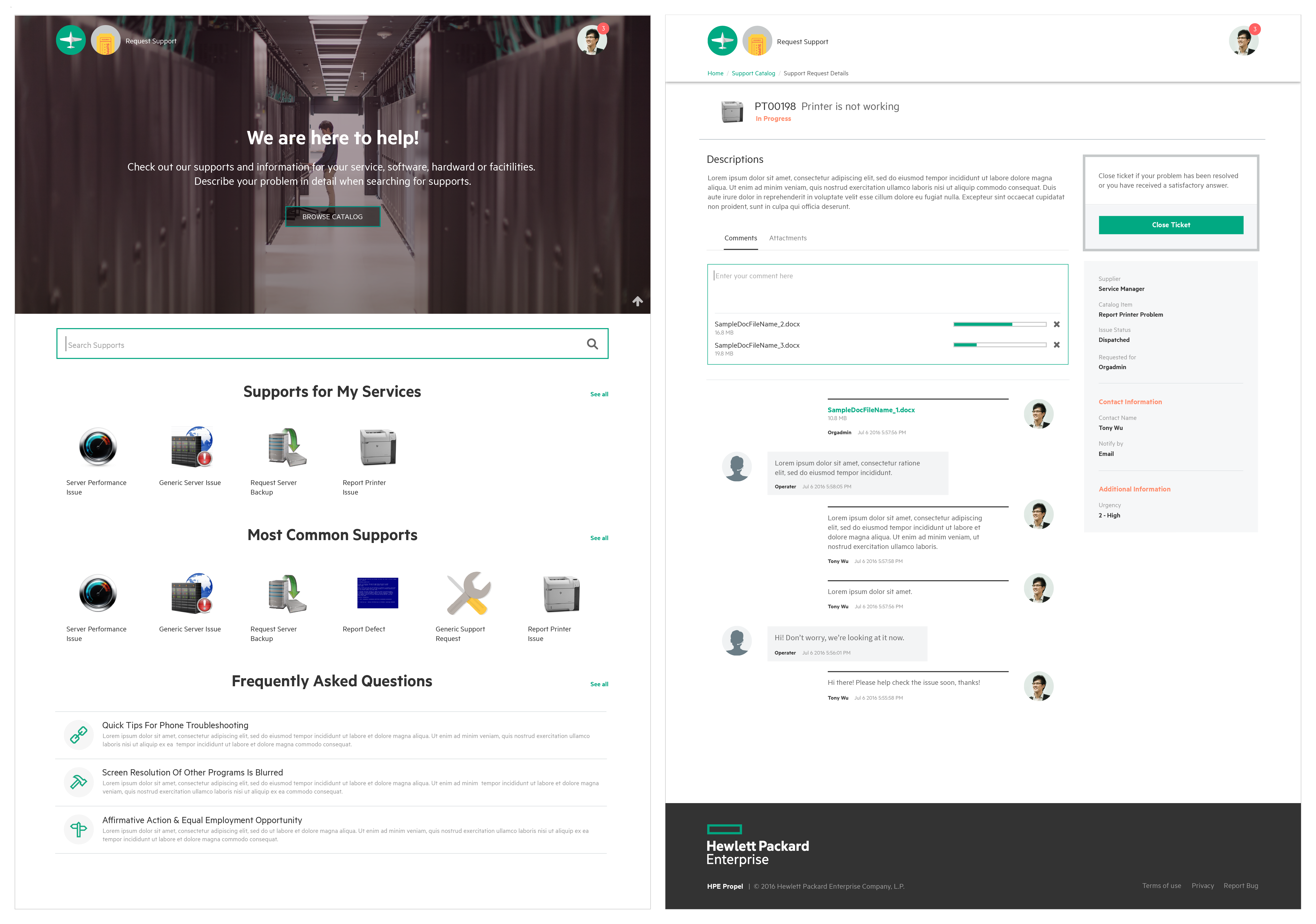The image size is (1316, 924).
Task: Cancel SampleDocFileName_3.docx upload
Action: [x=1056, y=345]
